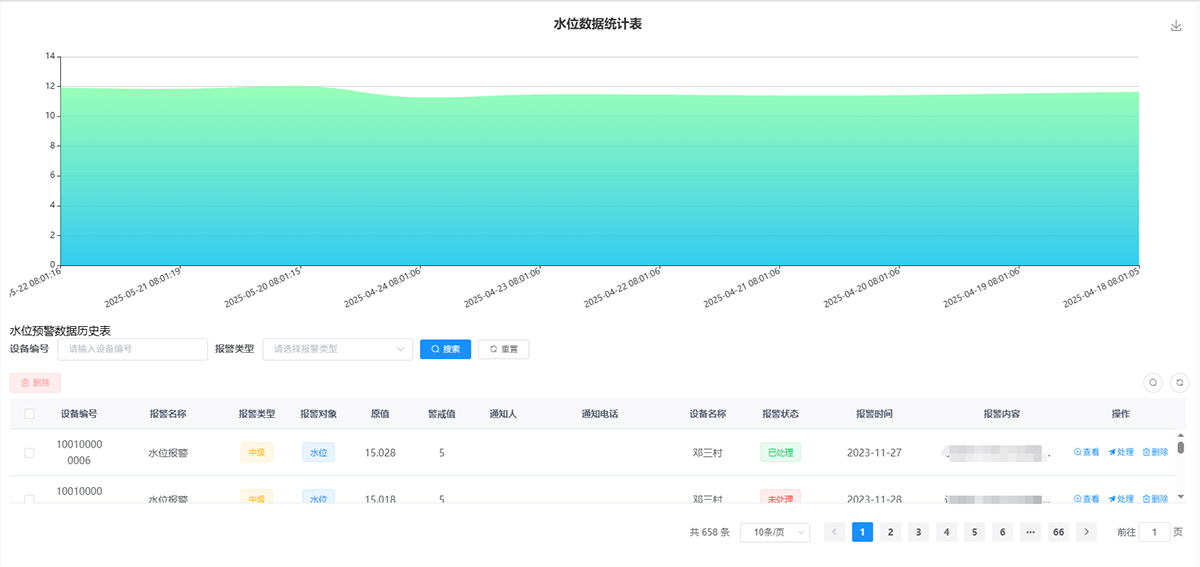Focus the 设备编号 input field

132,349
